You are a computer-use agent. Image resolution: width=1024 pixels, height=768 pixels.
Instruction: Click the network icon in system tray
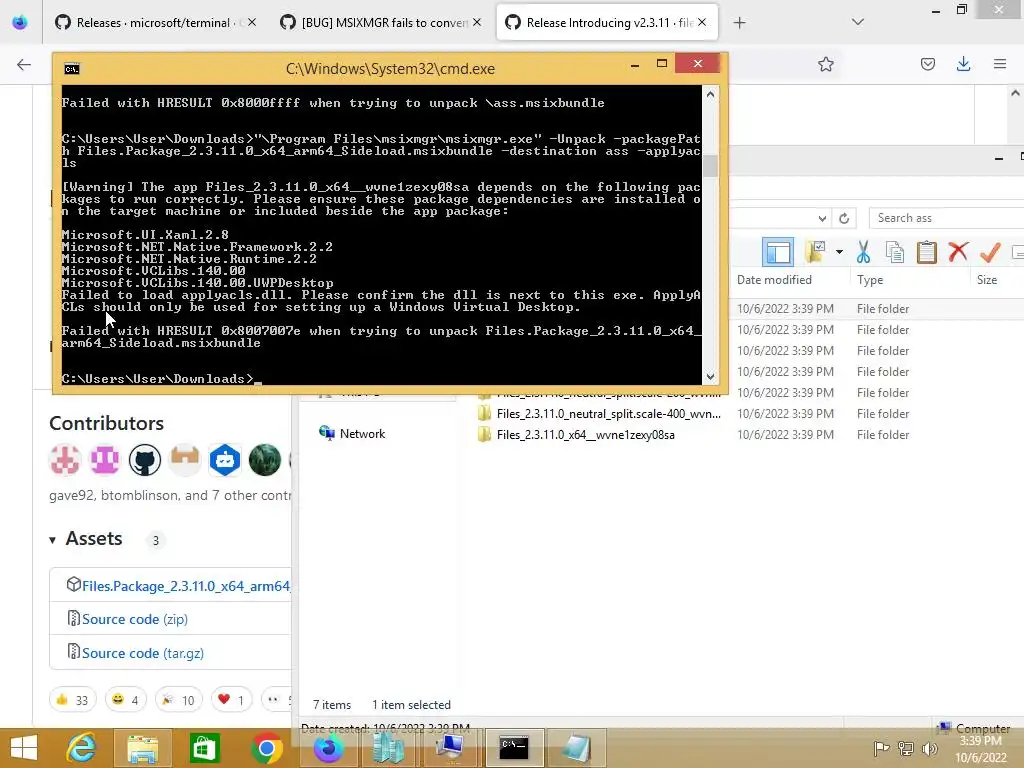(x=905, y=748)
